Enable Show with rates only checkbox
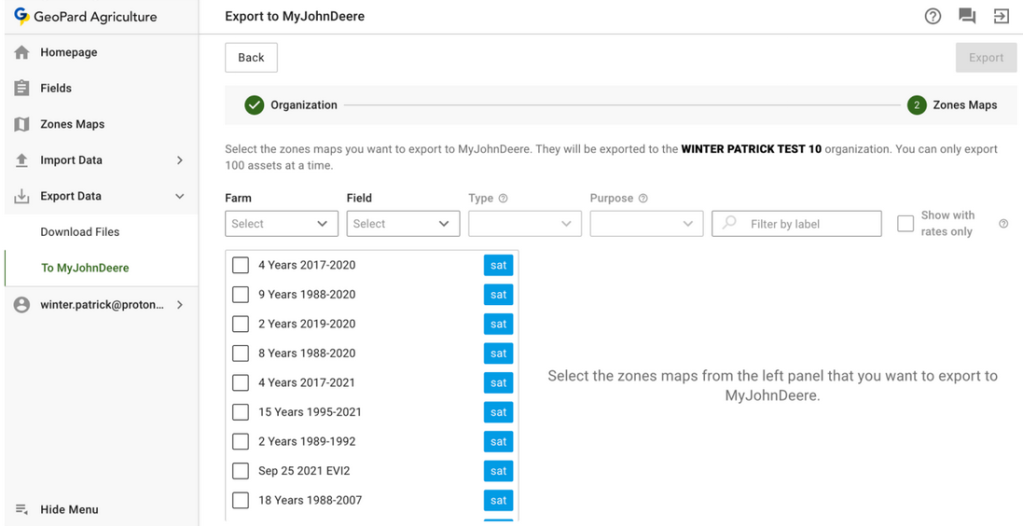Image resolution: width=1023 pixels, height=526 pixels. 905,224
